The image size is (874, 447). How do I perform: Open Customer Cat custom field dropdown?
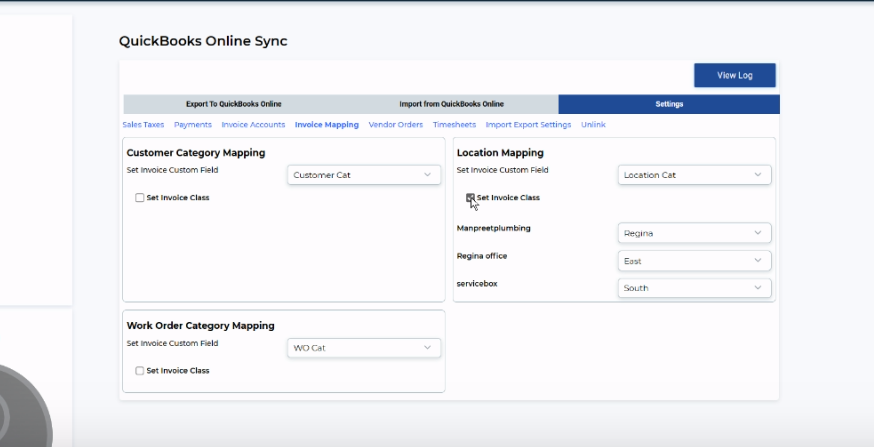[364, 175]
